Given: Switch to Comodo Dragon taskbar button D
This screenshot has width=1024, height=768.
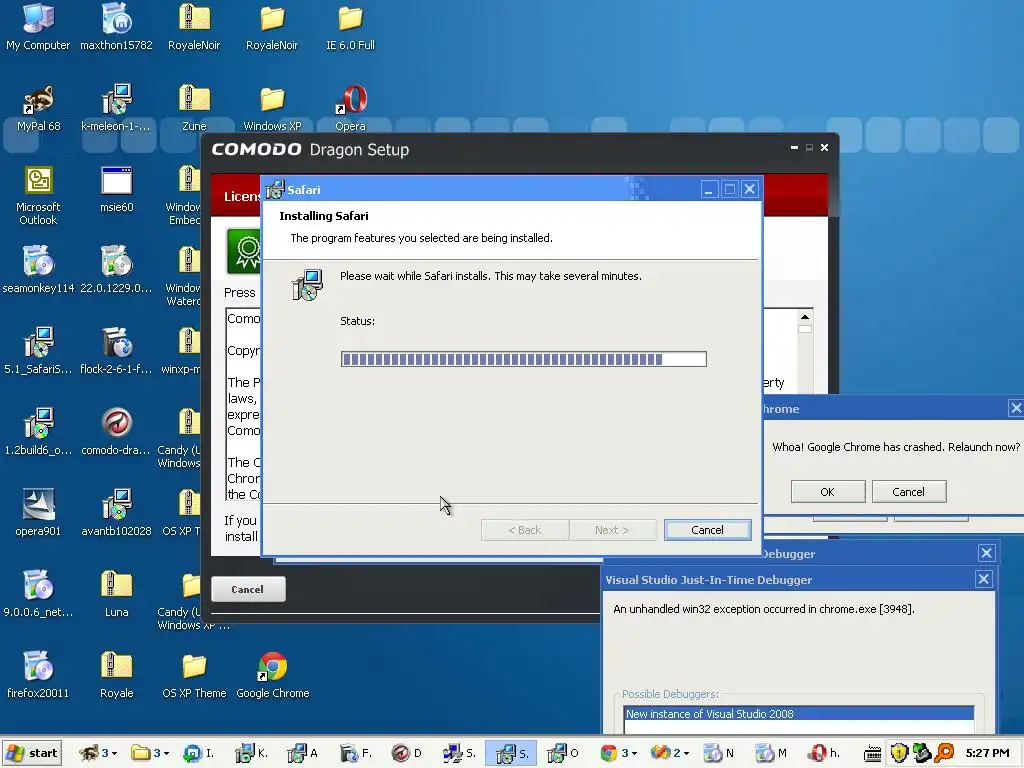Looking at the screenshot, I should [x=408, y=753].
